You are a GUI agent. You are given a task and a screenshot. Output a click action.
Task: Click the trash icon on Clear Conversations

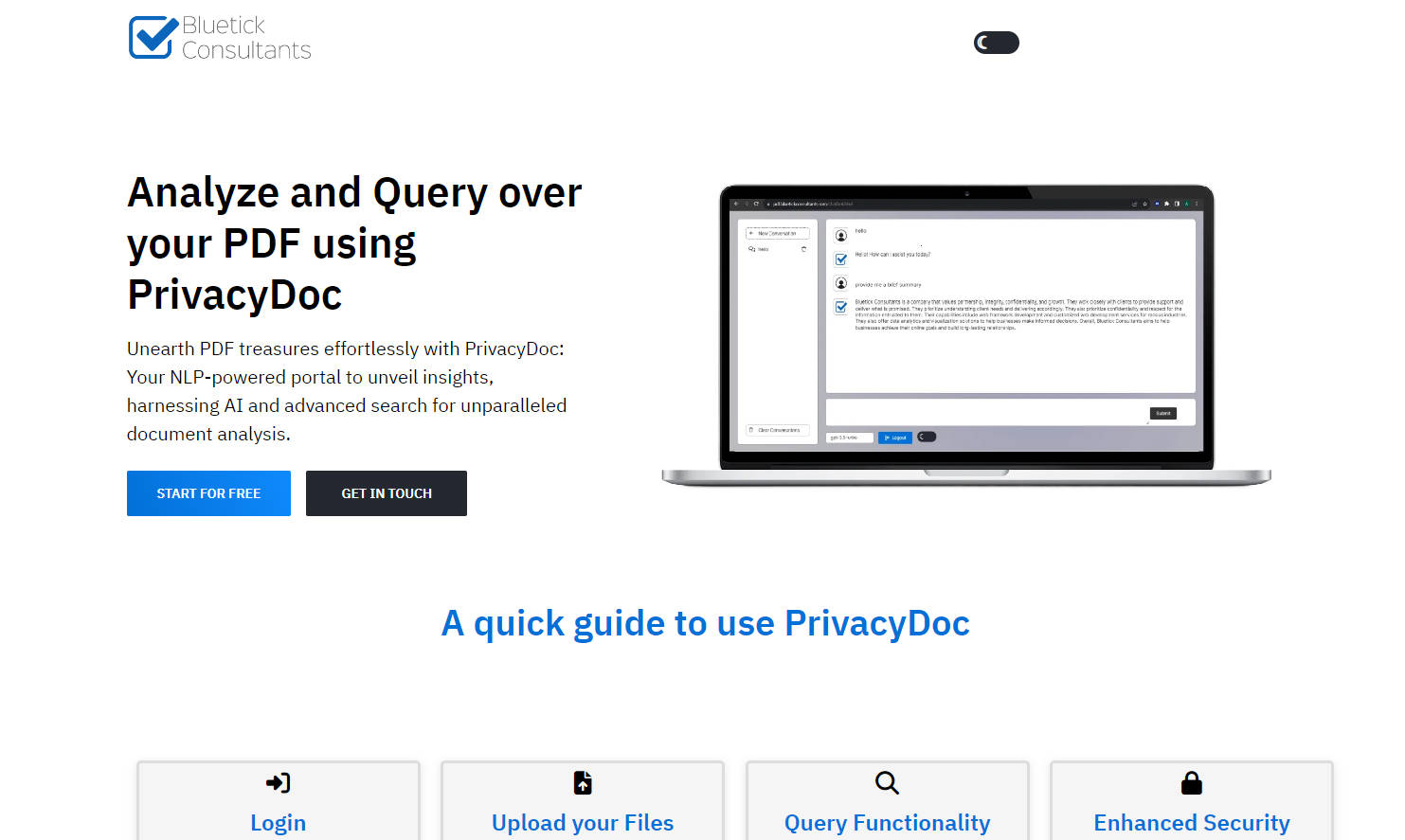(751, 430)
